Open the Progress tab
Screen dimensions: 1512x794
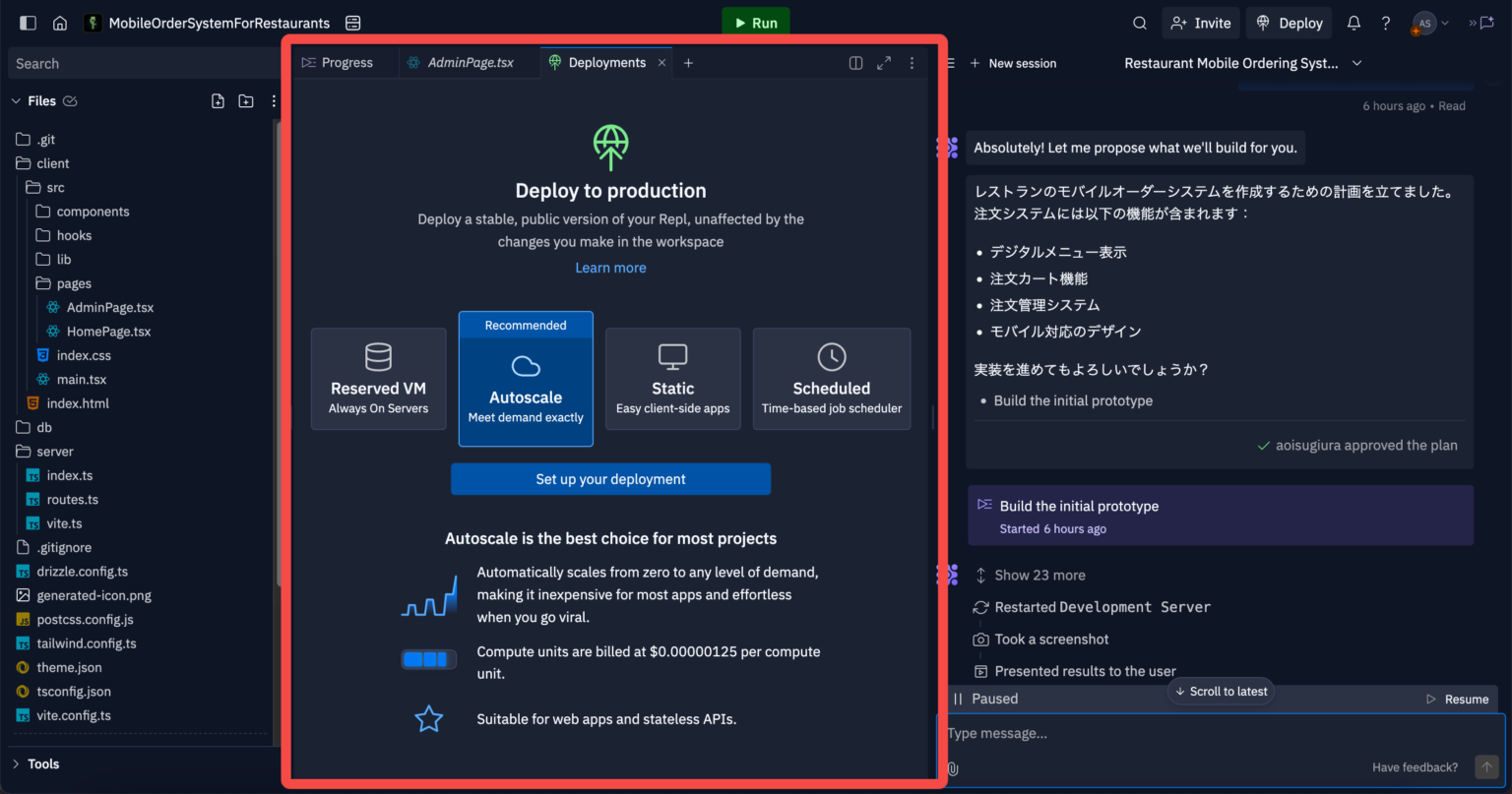click(x=346, y=61)
